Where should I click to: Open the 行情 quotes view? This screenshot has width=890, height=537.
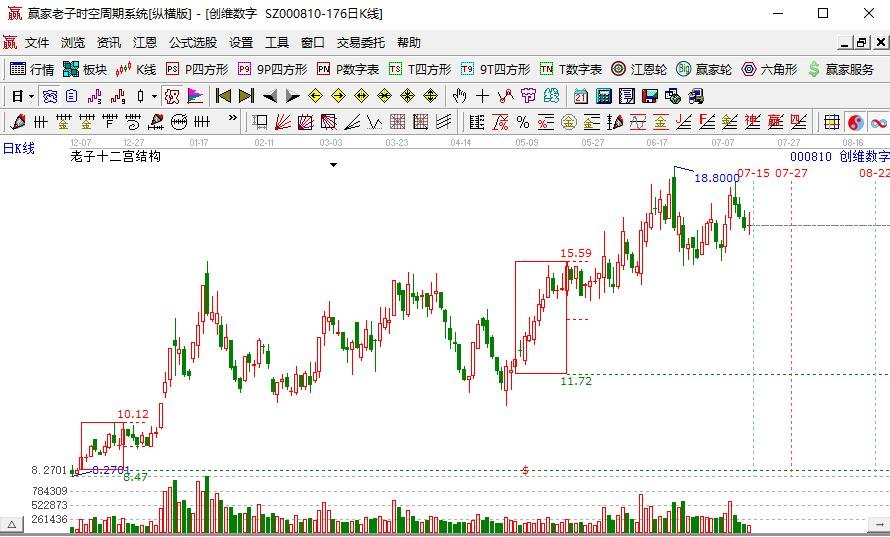[32, 69]
